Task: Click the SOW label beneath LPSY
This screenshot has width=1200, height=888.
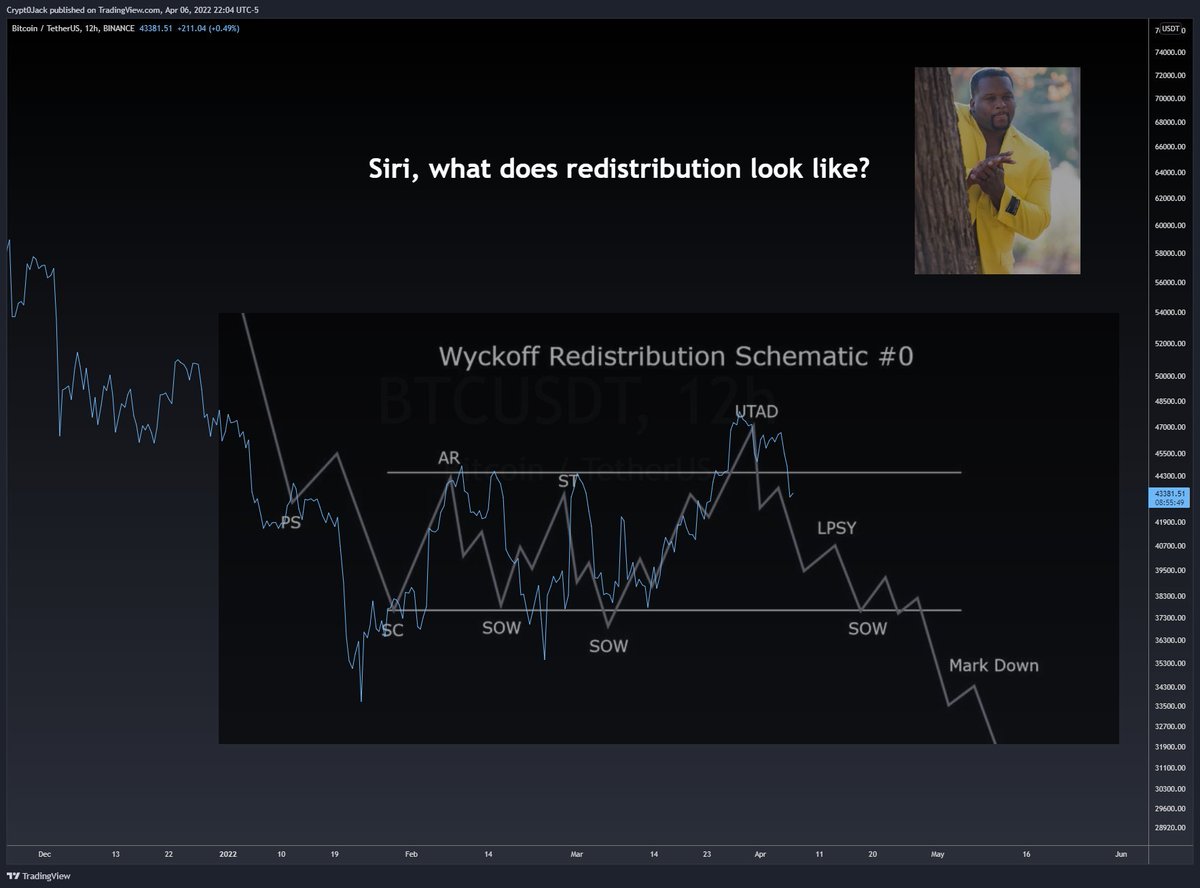Action: (867, 629)
